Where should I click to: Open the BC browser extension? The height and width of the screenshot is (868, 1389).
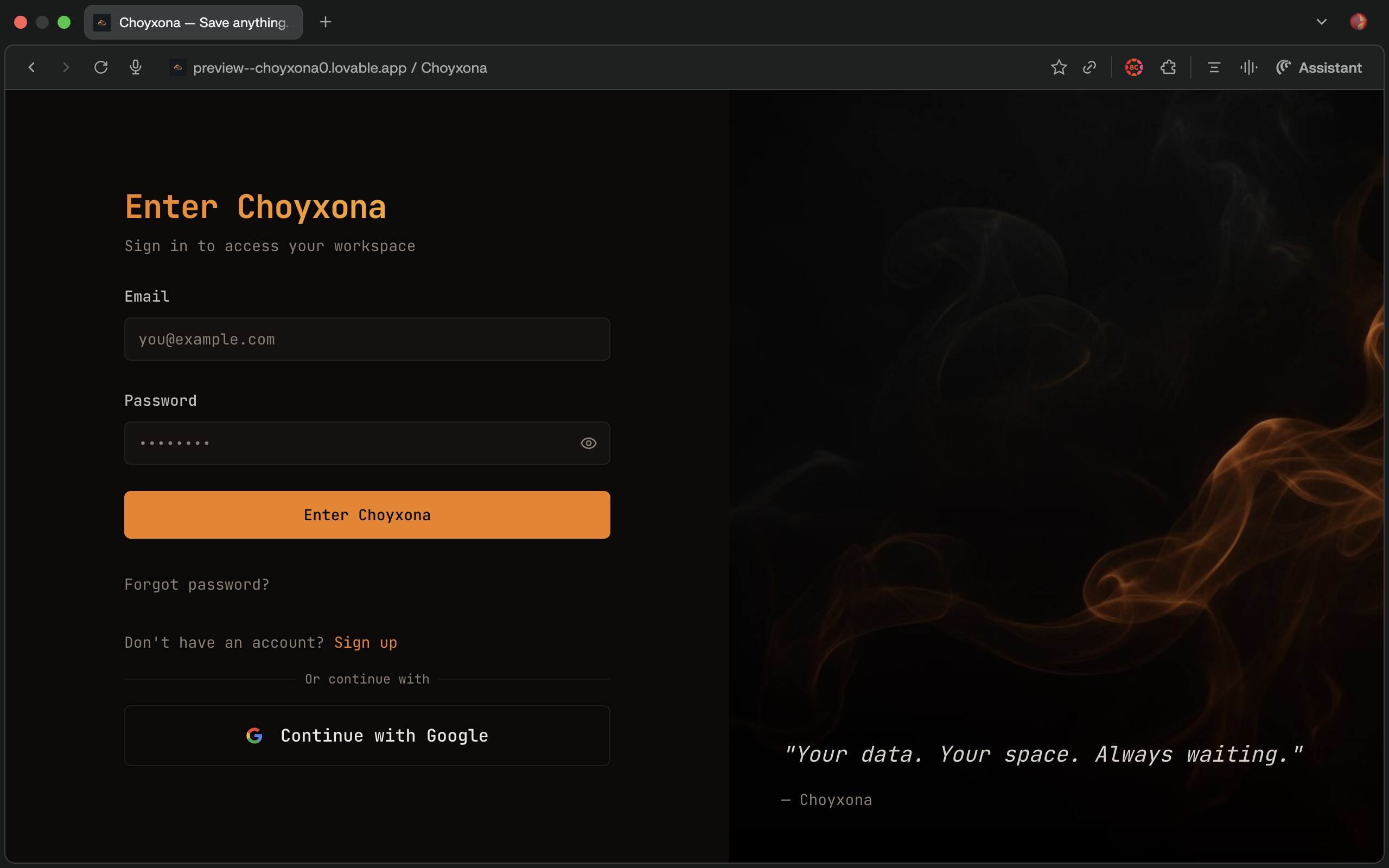pos(1134,67)
